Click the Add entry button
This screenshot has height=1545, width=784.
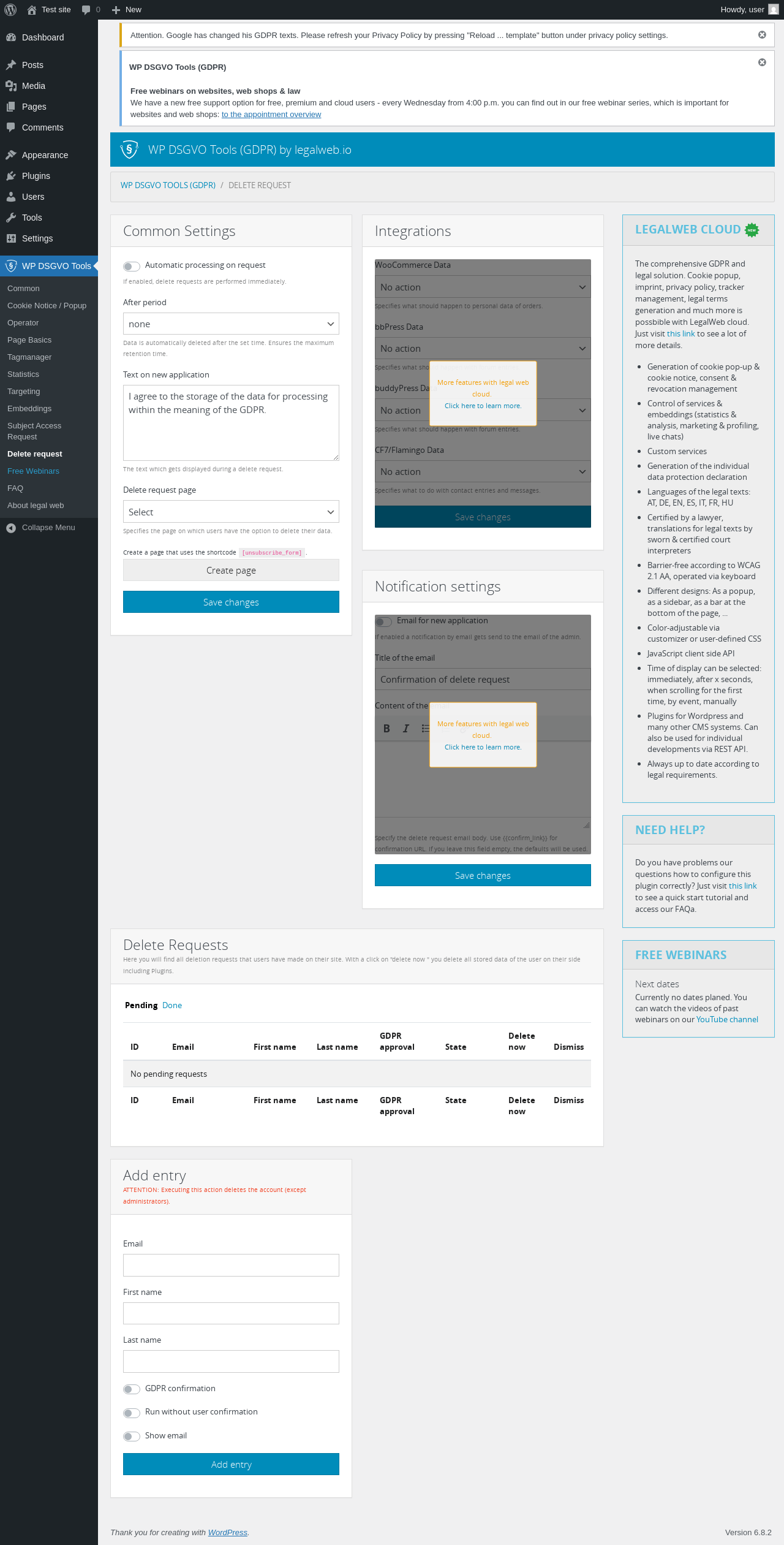[231, 1464]
